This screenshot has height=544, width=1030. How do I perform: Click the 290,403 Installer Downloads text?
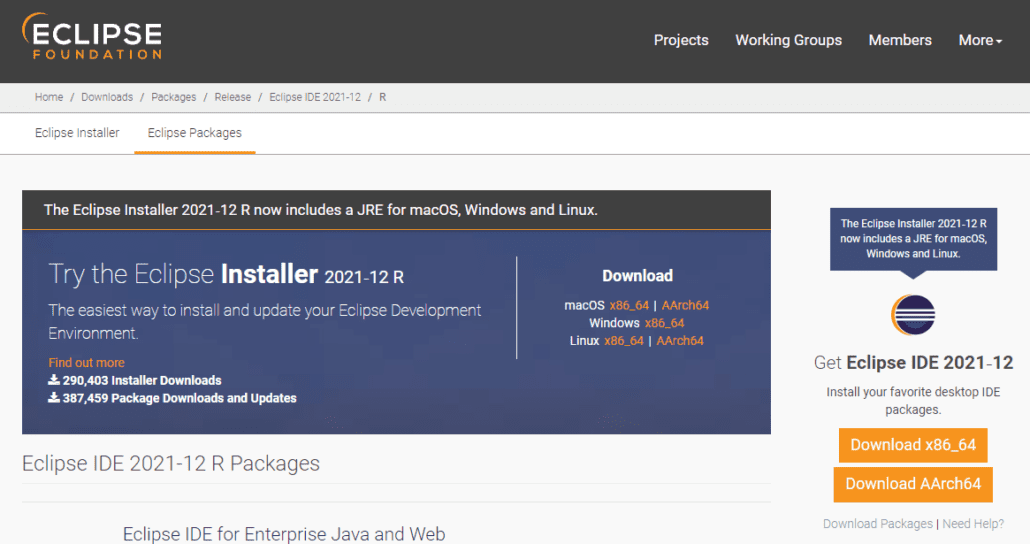[x=142, y=380]
